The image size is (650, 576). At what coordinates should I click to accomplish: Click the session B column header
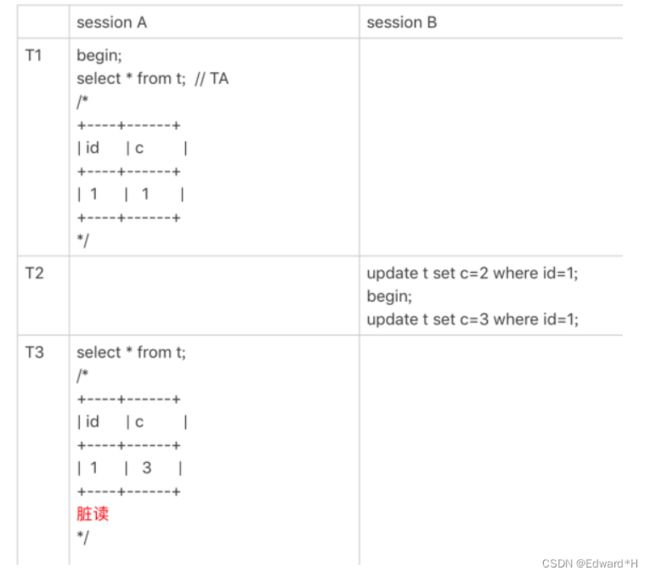[x=402, y=22]
